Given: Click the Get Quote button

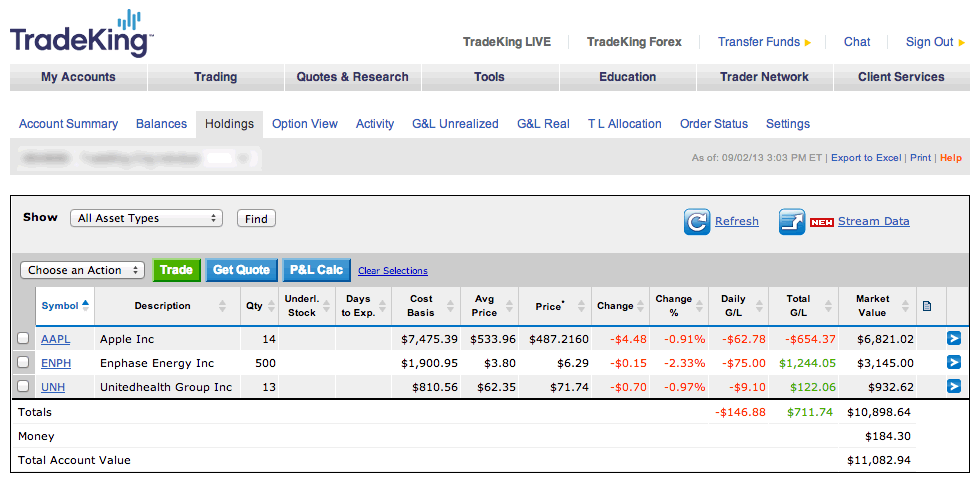Looking at the screenshot, I should pos(241,270).
